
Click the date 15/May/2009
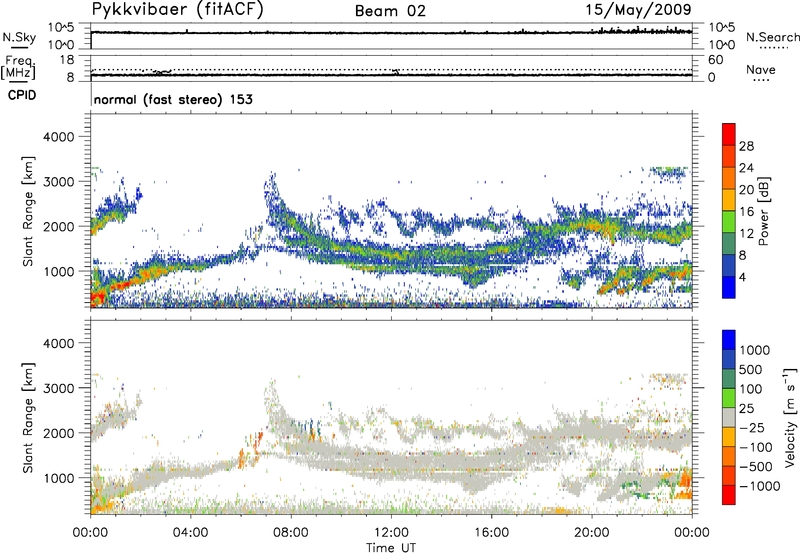[638, 9]
